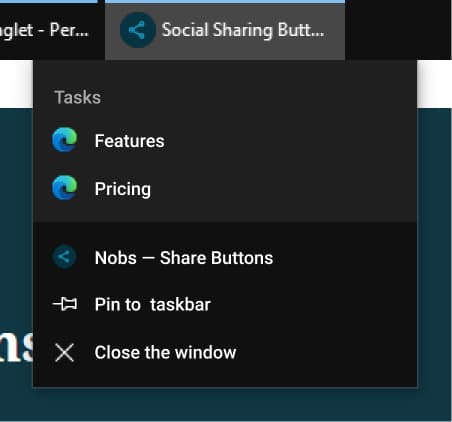The height and width of the screenshot is (422, 452).
Task: Choose Close the window
Action: [x=225, y=352]
